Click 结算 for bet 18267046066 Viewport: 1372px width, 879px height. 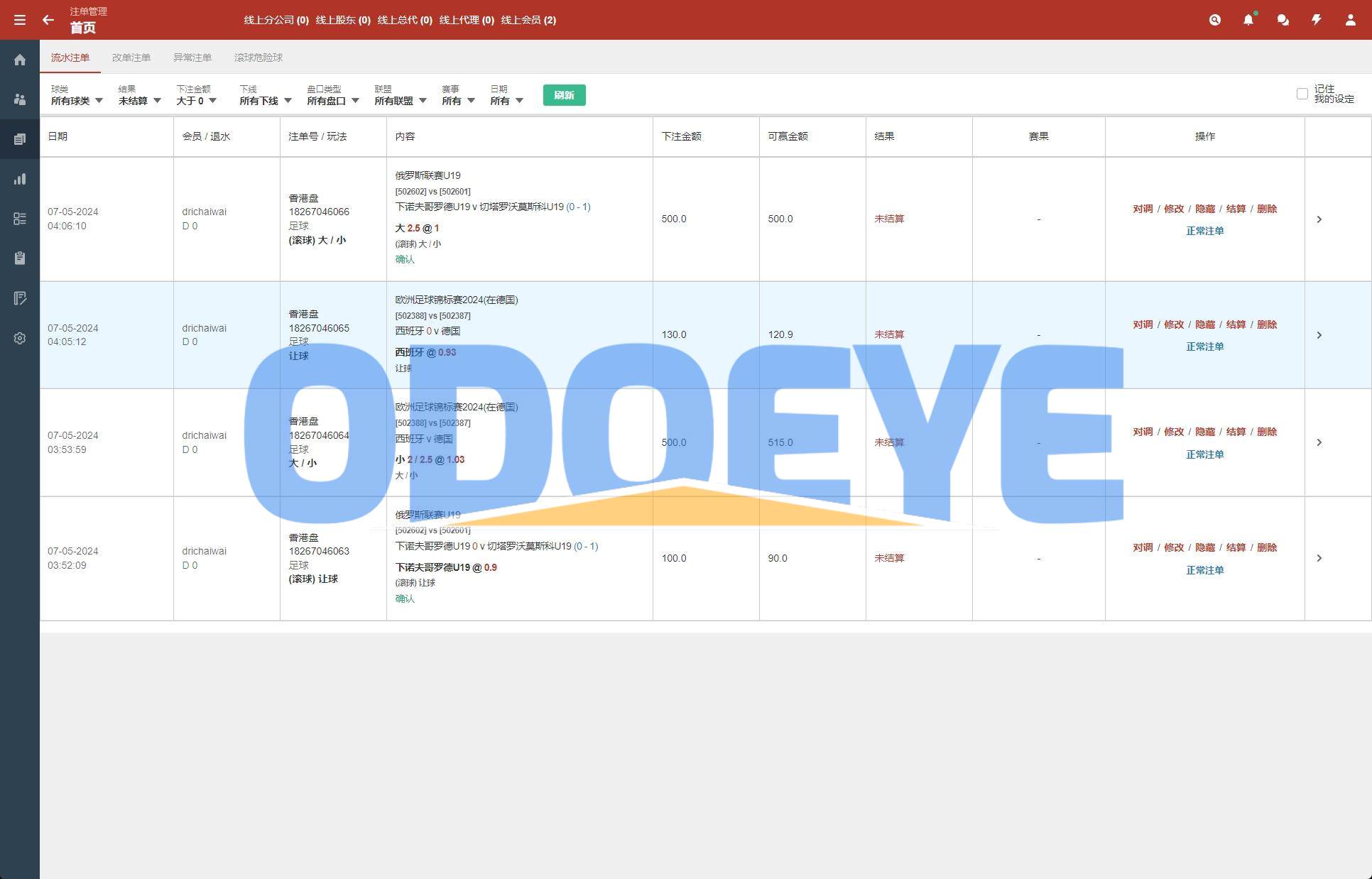click(1236, 209)
